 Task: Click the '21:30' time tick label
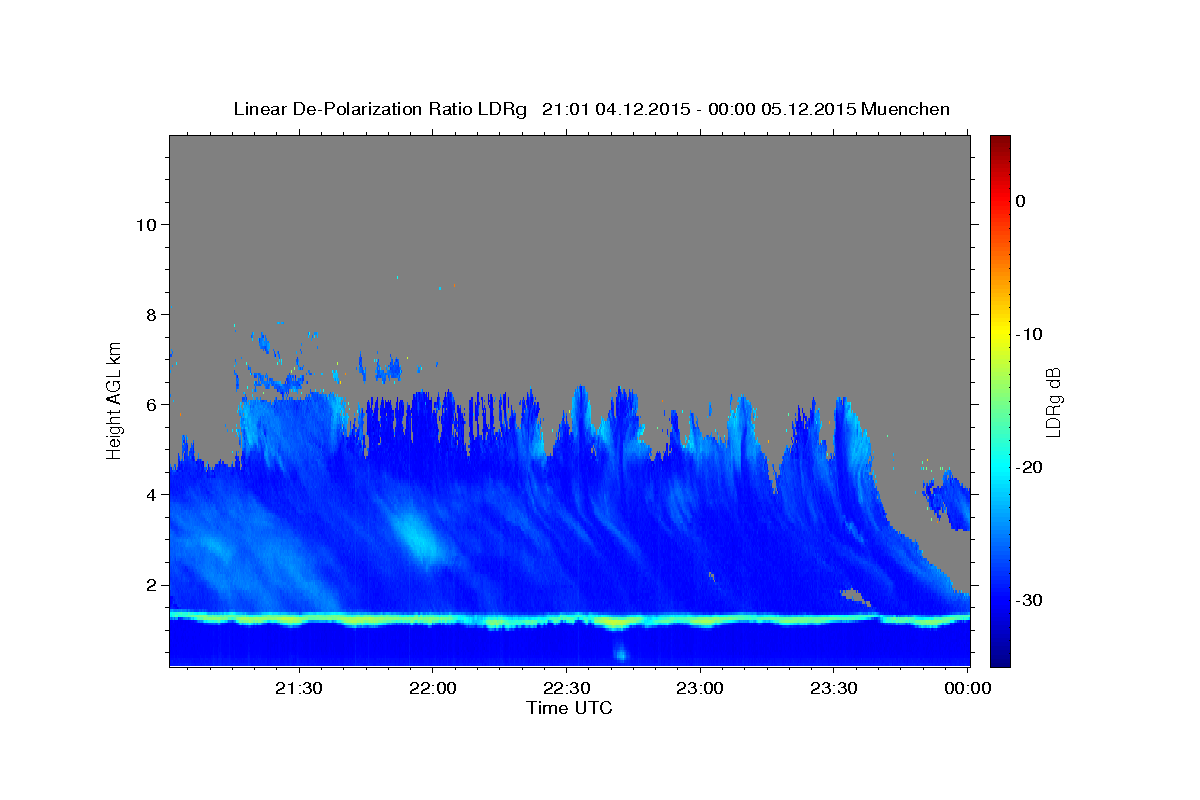[298, 689]
